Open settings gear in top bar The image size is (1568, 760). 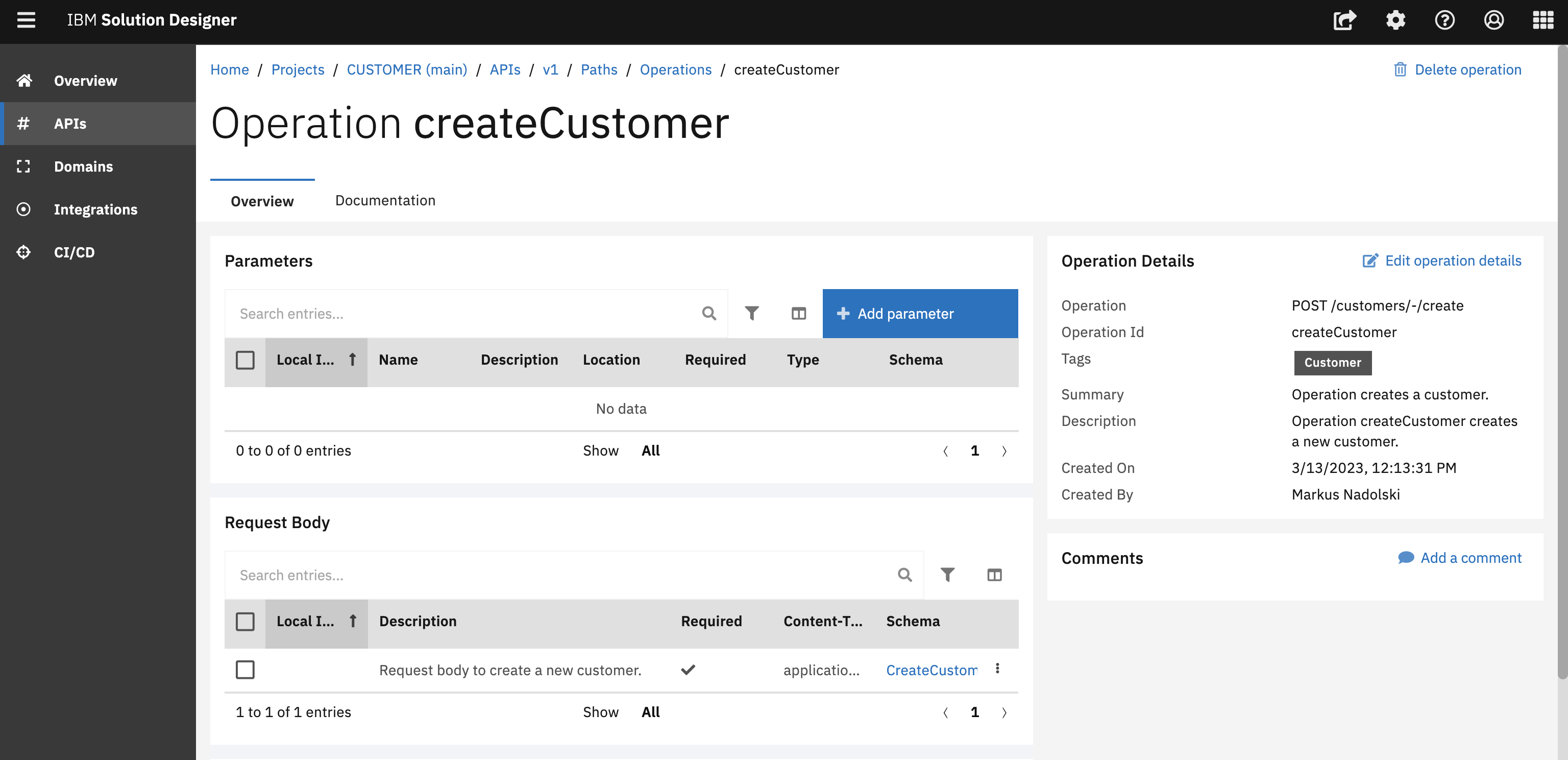tap(1395, 20)
